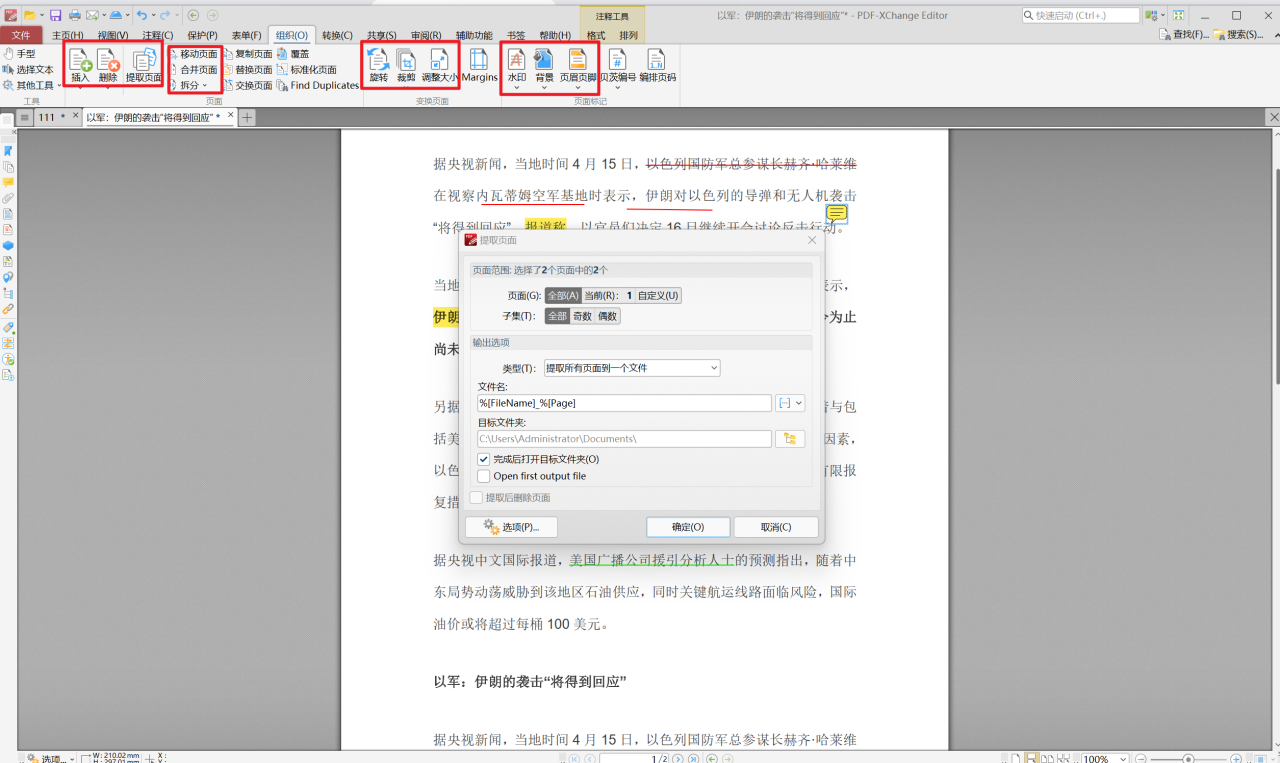Select the Insert pages (插入) tool
1280x763 pixels.
pos(80,65)
